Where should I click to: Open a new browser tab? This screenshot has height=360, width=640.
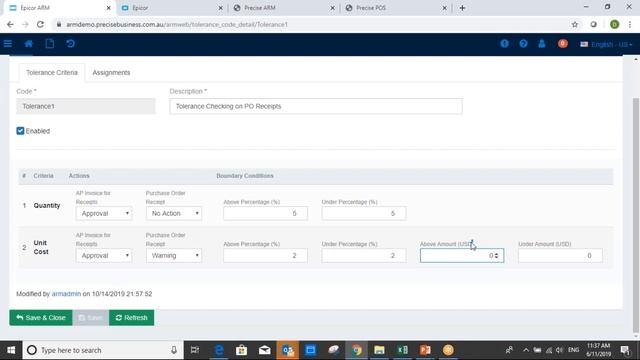tap(462, 8)
